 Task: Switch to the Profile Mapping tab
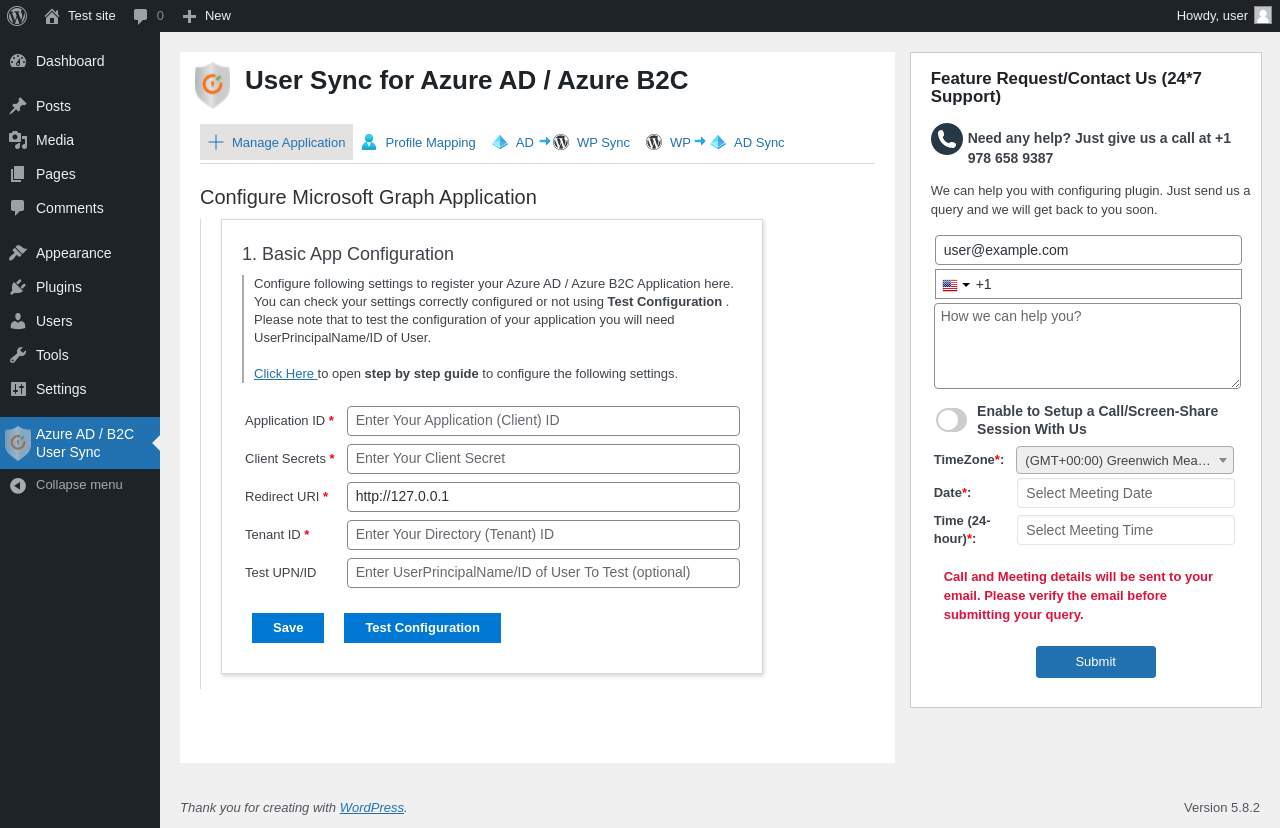point(418,142)
